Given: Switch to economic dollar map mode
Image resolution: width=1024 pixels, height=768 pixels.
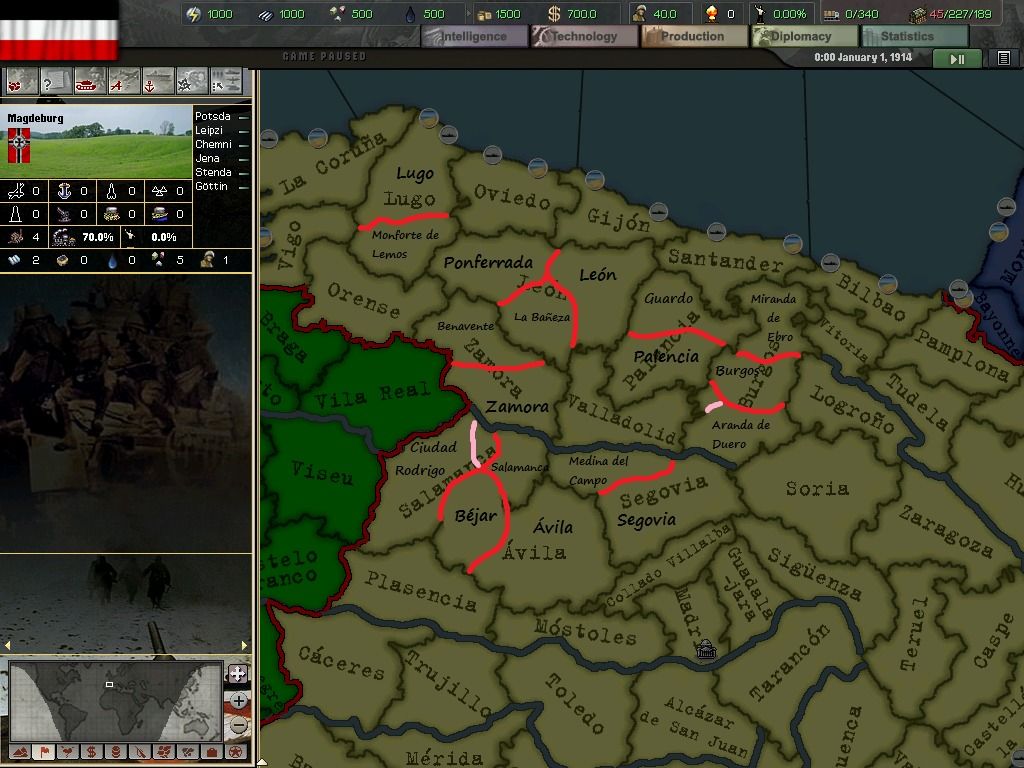Looking at the screenshot, I should [92, 752].
